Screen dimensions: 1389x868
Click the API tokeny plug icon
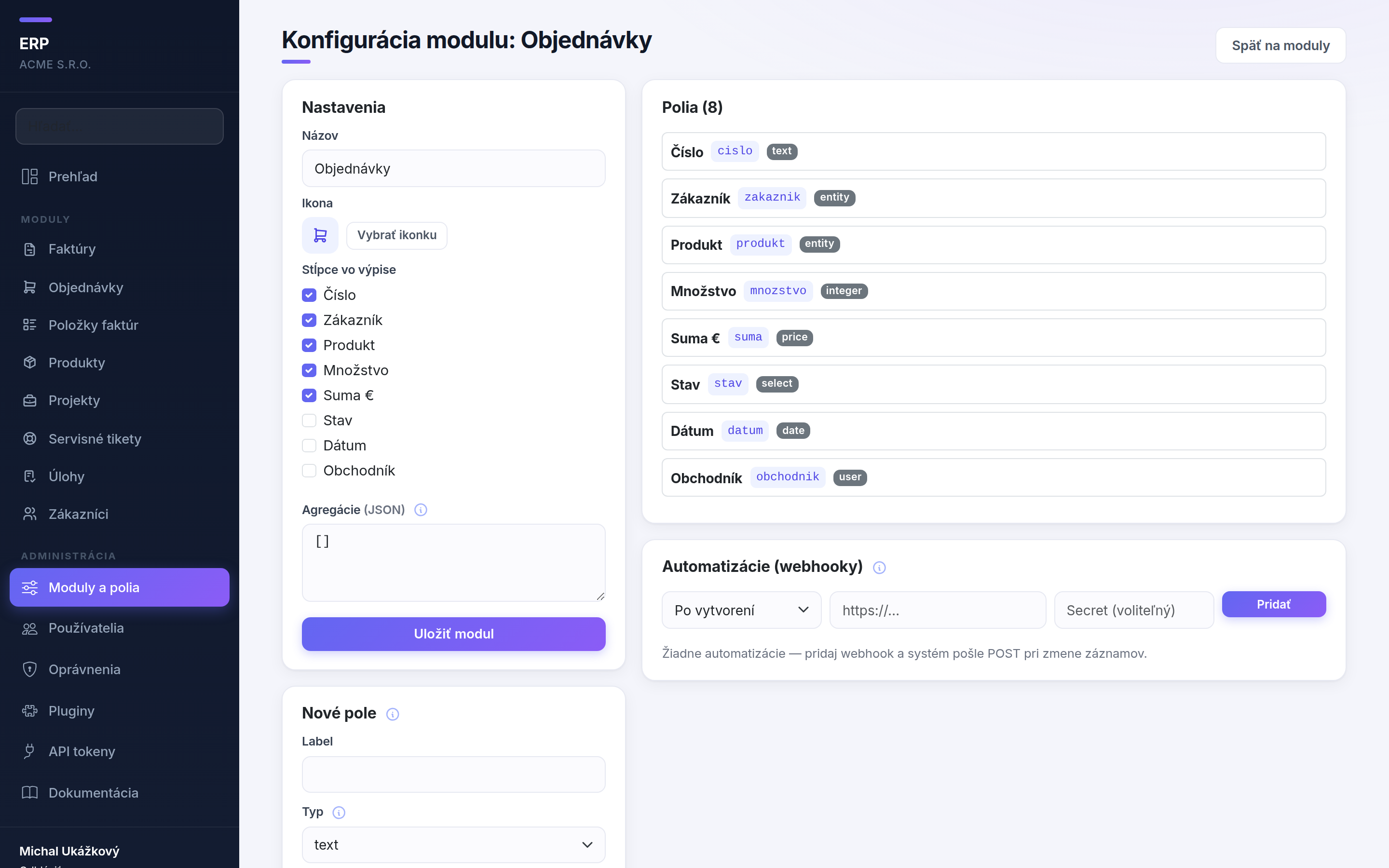pyautogui.click(x=30, y=751)
